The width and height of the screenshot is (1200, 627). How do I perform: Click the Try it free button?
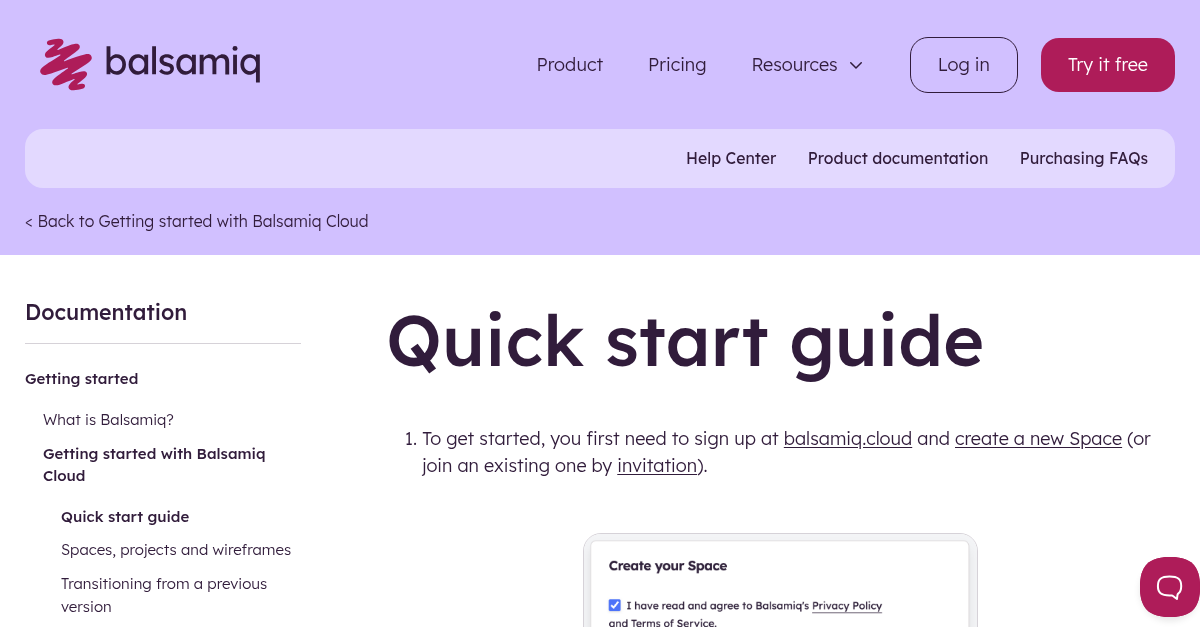(x=1107, y=64)
